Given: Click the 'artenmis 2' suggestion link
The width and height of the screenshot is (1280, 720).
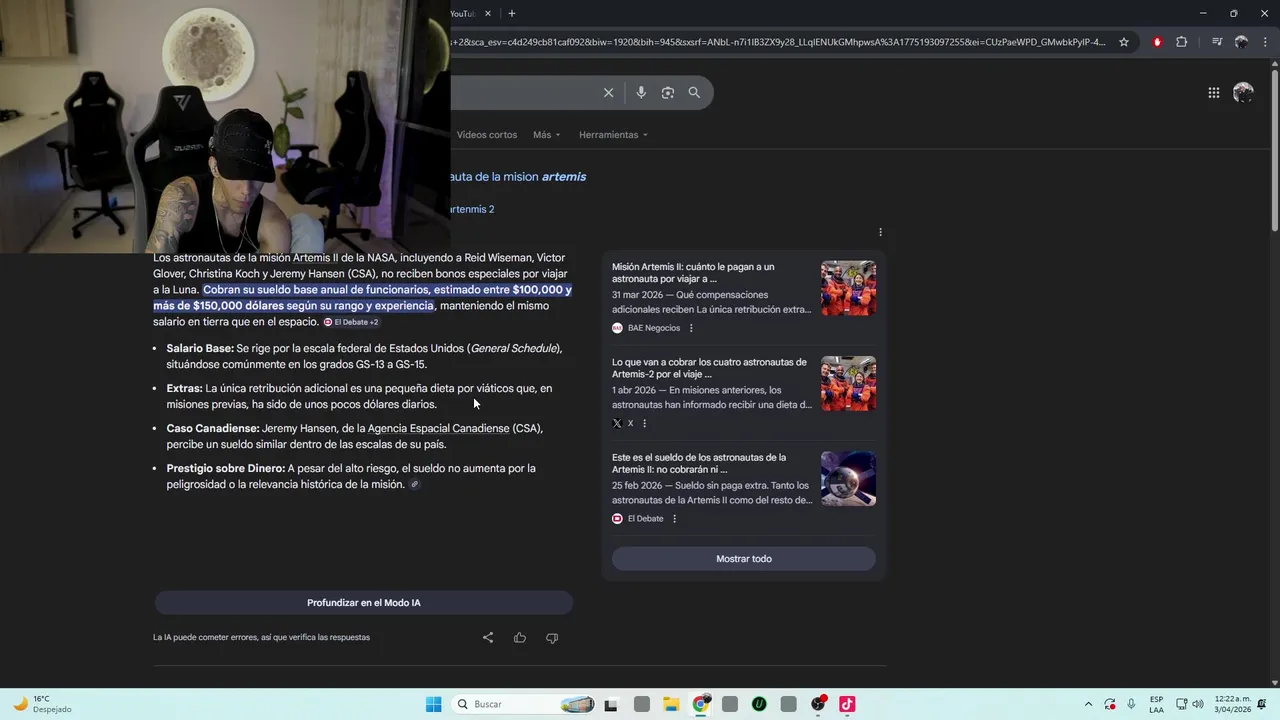Looking at the screenshot, I should (470, 209).
